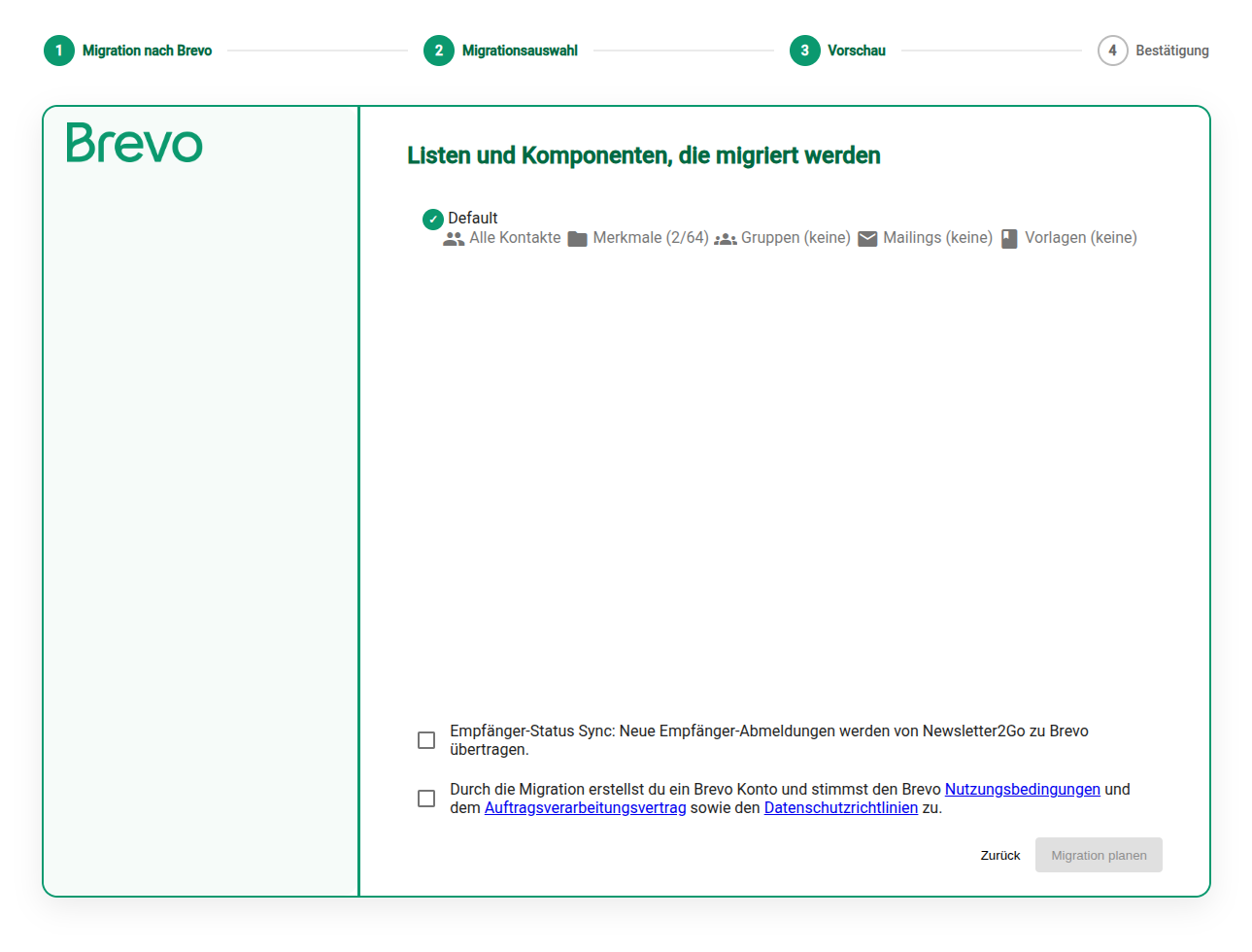The height and width of the screenshot is (952, 1252).
Task: Open the Nutzungsbedingungen link
Action: (x=1023, y=790)
